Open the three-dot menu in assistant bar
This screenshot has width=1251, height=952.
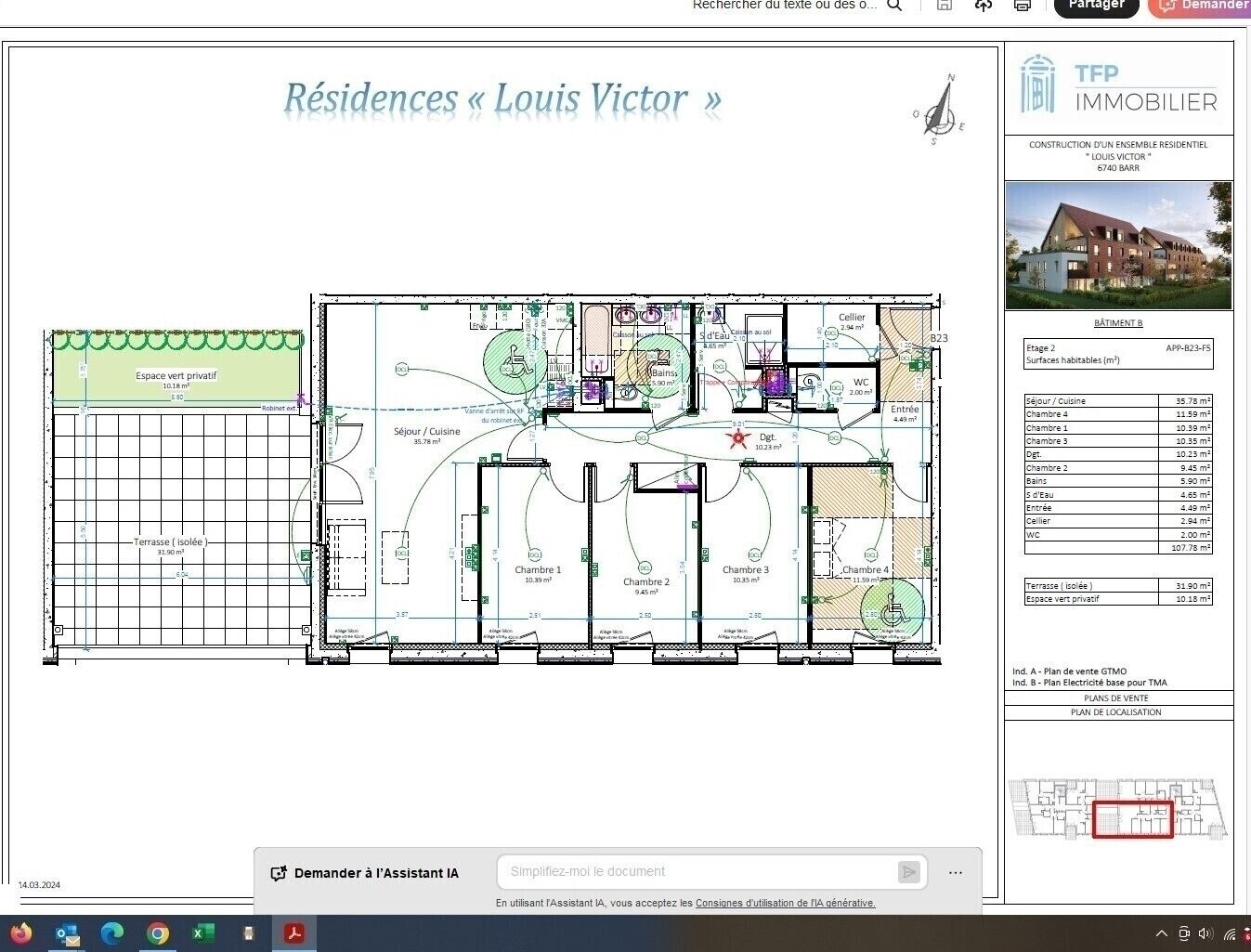(956, 873)
